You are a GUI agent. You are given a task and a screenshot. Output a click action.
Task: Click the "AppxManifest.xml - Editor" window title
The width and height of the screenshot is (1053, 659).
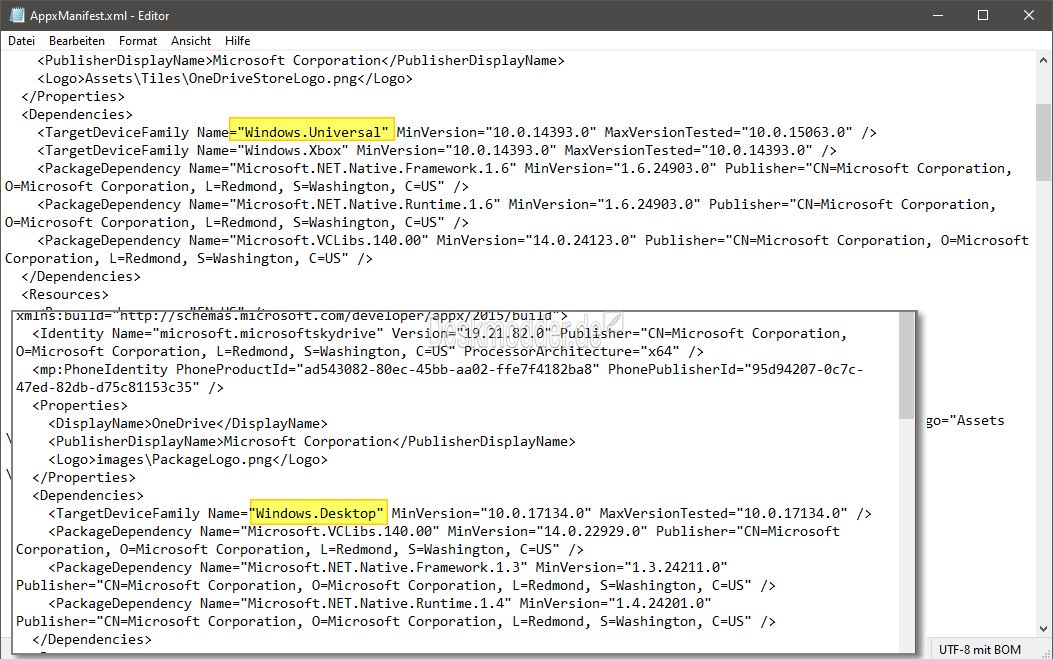point(99,15)
